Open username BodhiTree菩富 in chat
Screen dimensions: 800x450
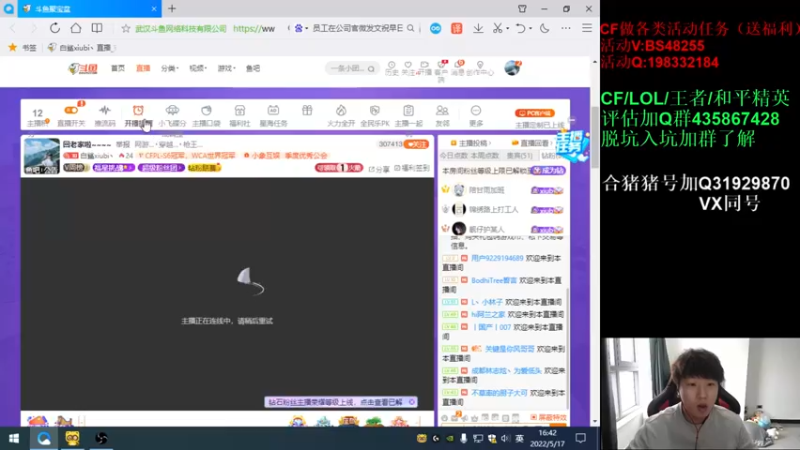click(494, 281)
